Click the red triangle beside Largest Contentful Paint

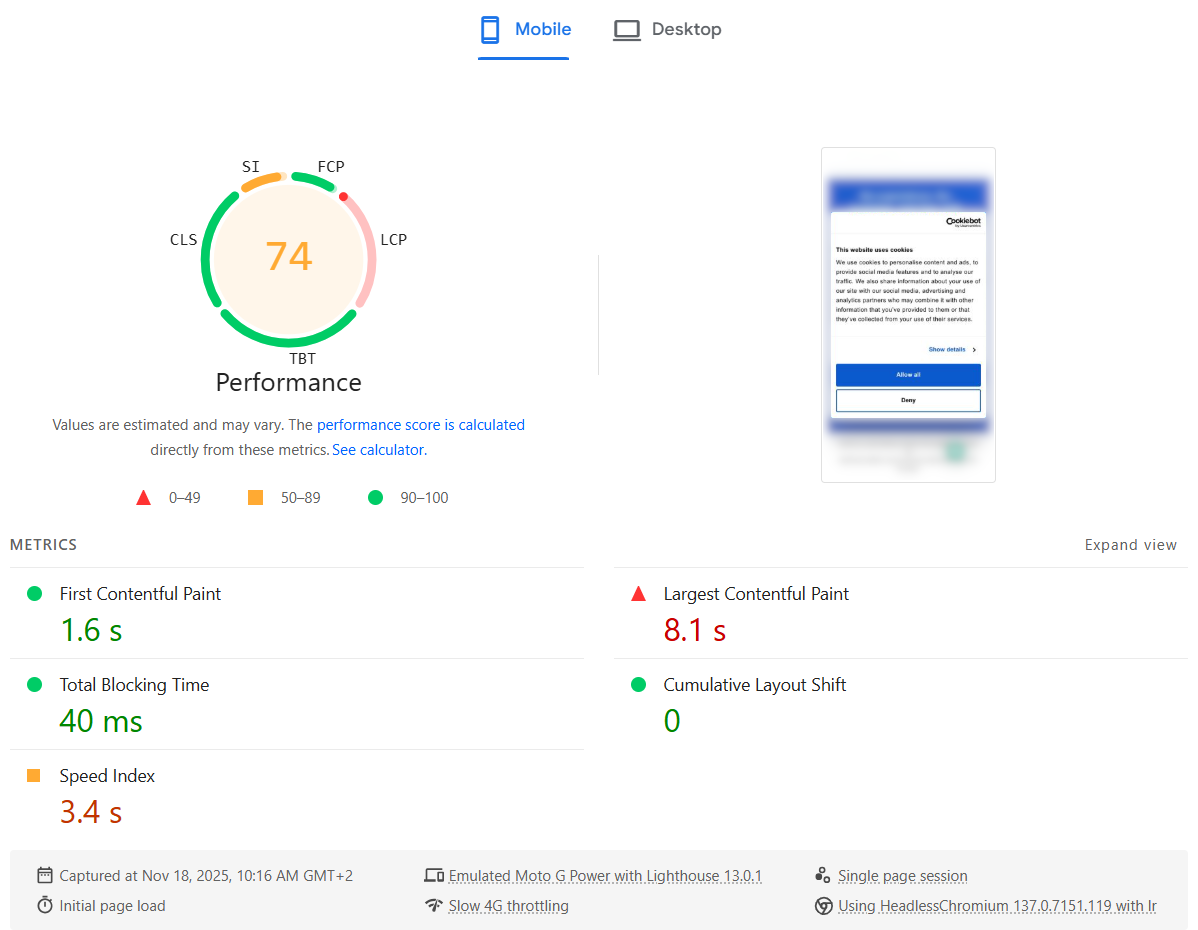(639, 594)
